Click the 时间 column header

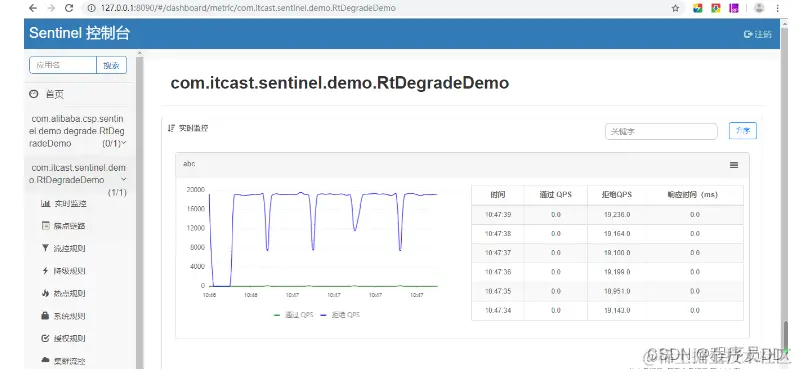pos(498,195)
